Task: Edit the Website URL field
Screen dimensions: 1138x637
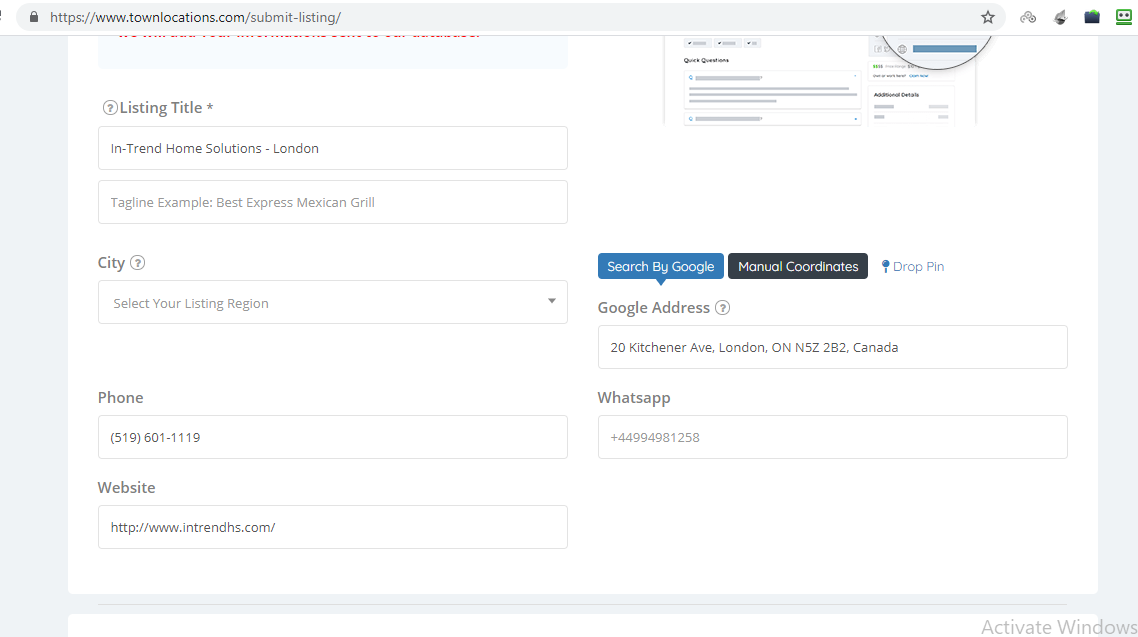Action: pos(332,527)
